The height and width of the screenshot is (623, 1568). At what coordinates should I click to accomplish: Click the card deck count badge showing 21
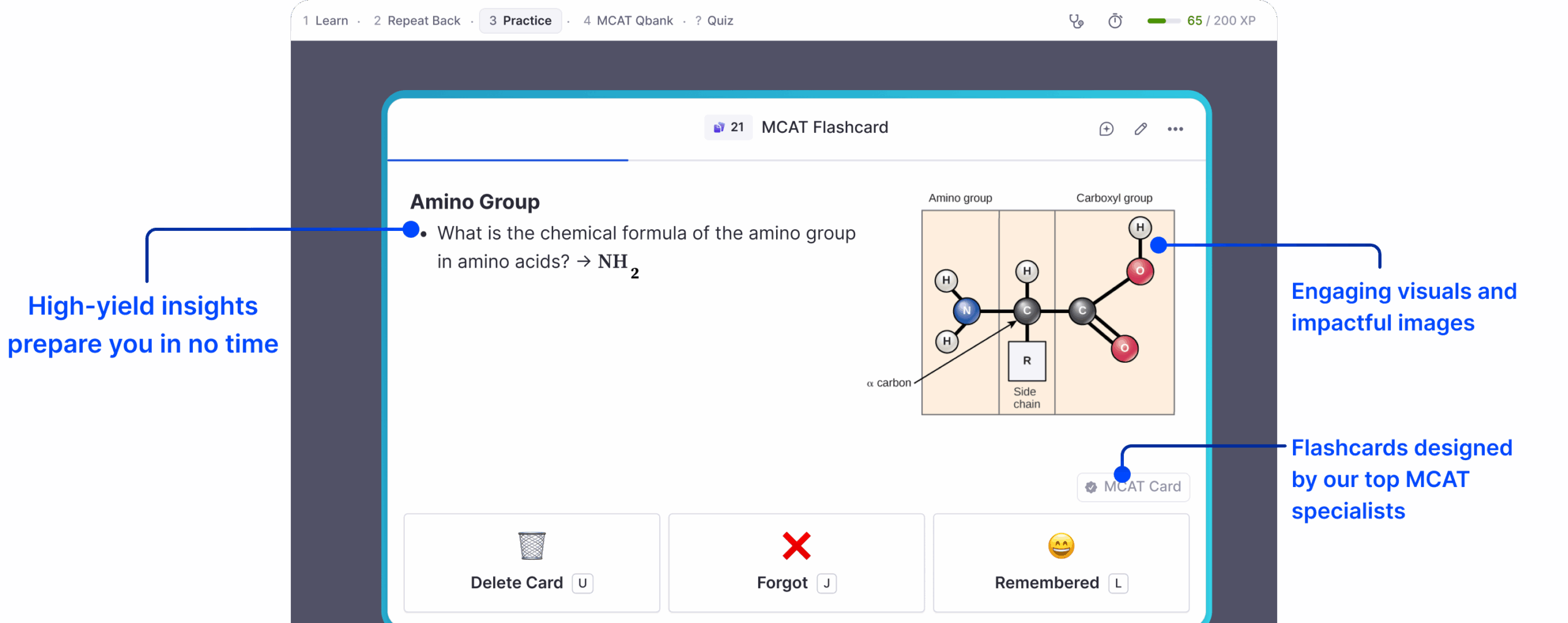[728, 127]
